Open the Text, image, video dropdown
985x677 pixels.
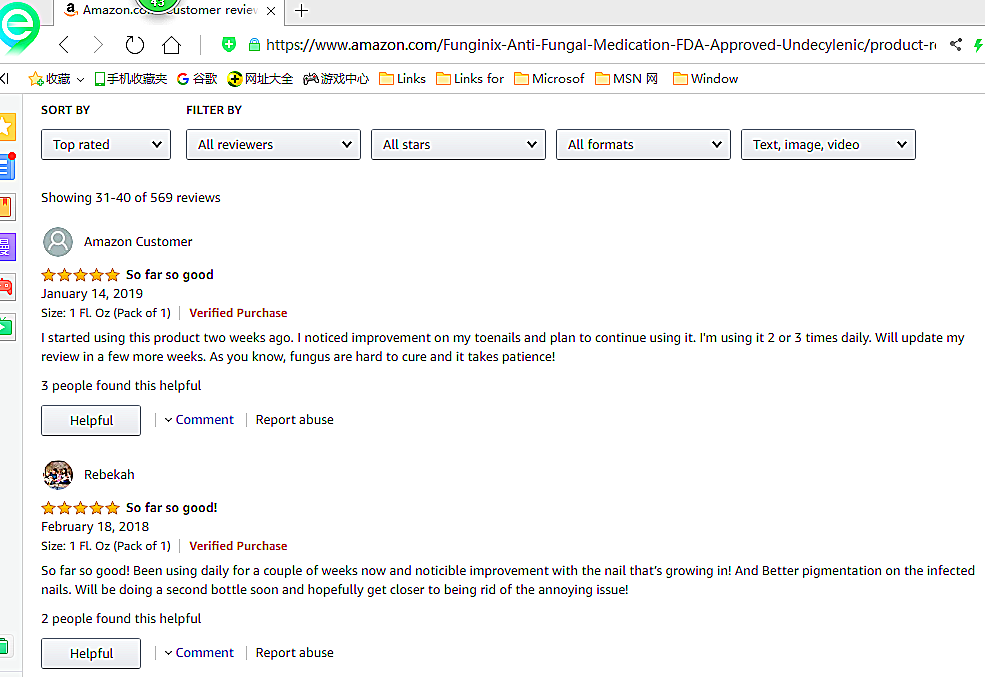point(828,145)
